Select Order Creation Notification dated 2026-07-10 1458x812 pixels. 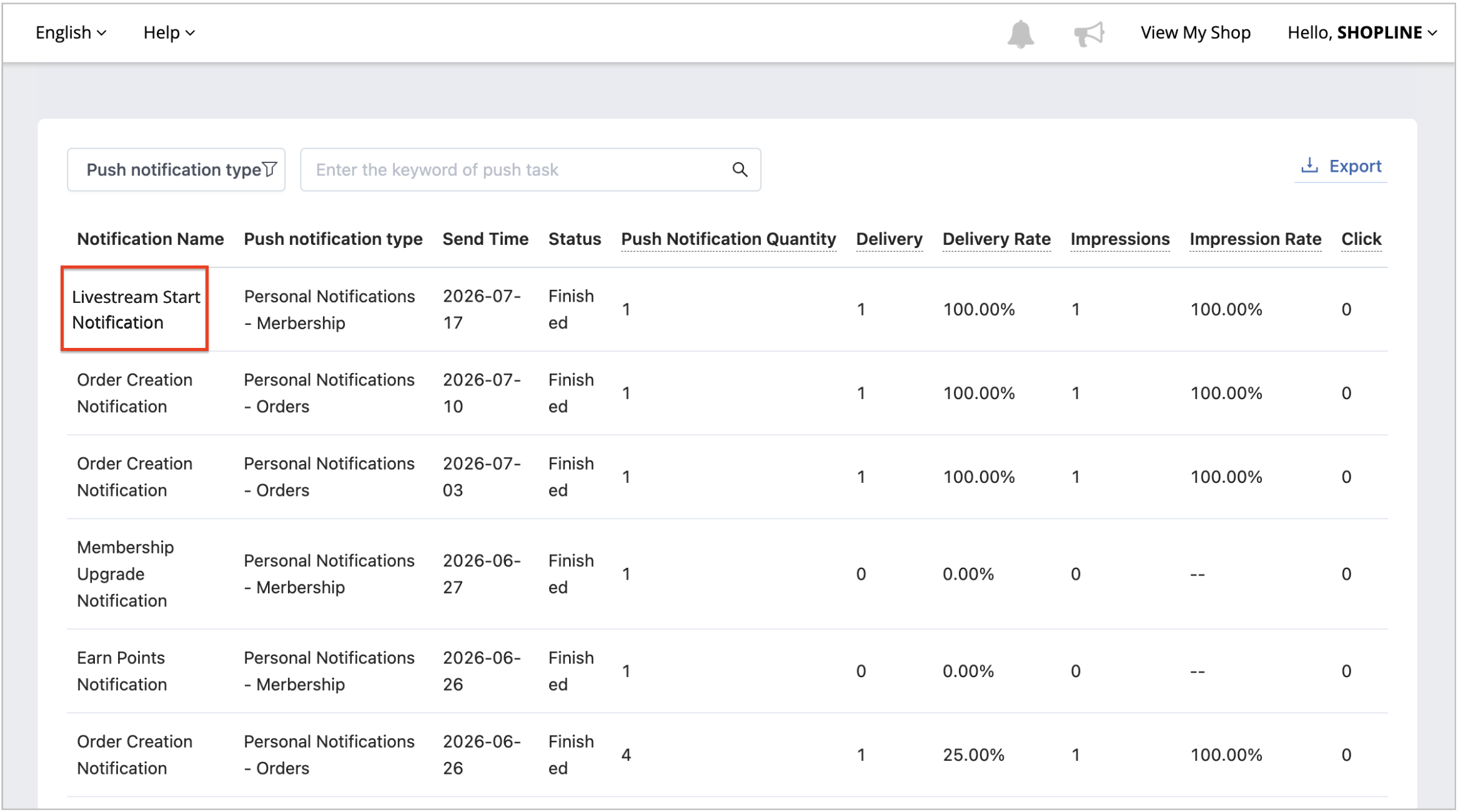(x=134, y=394)
